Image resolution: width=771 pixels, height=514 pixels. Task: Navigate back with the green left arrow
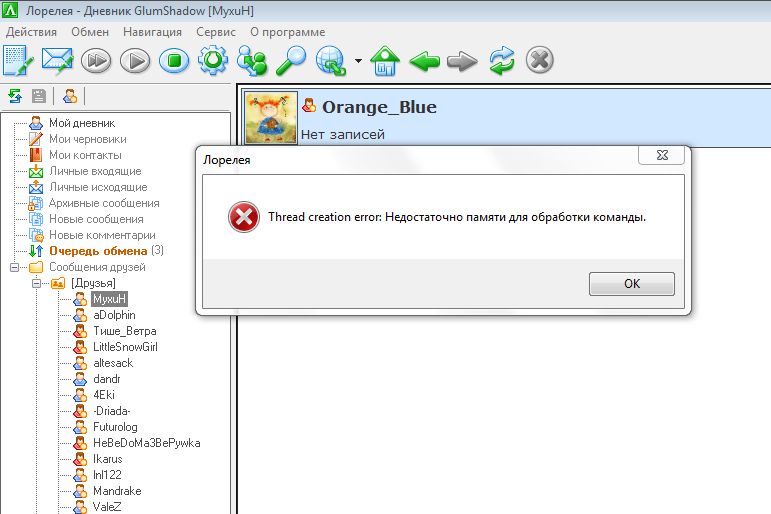click(424, 61)
